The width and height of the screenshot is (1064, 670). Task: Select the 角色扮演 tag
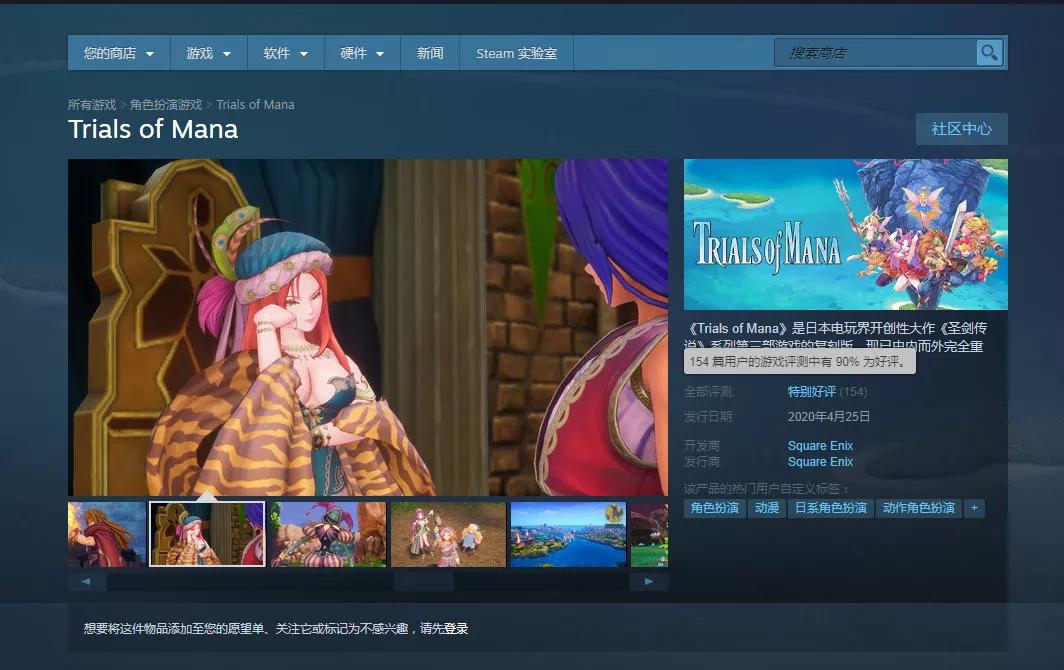[x=715, y=508]
